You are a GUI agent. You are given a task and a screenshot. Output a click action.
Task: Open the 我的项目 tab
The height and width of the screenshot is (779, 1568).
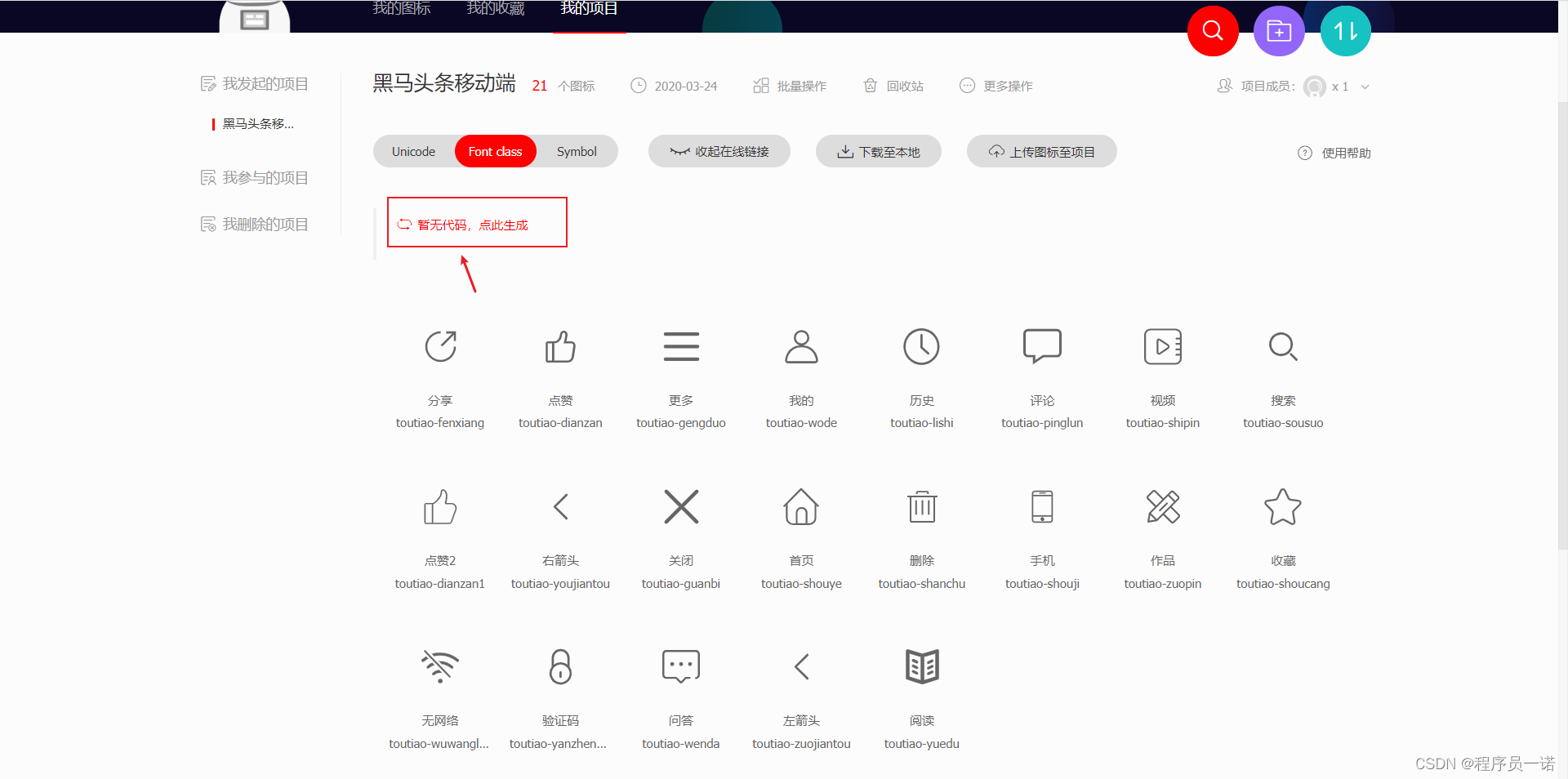click(x=589, y=9)
